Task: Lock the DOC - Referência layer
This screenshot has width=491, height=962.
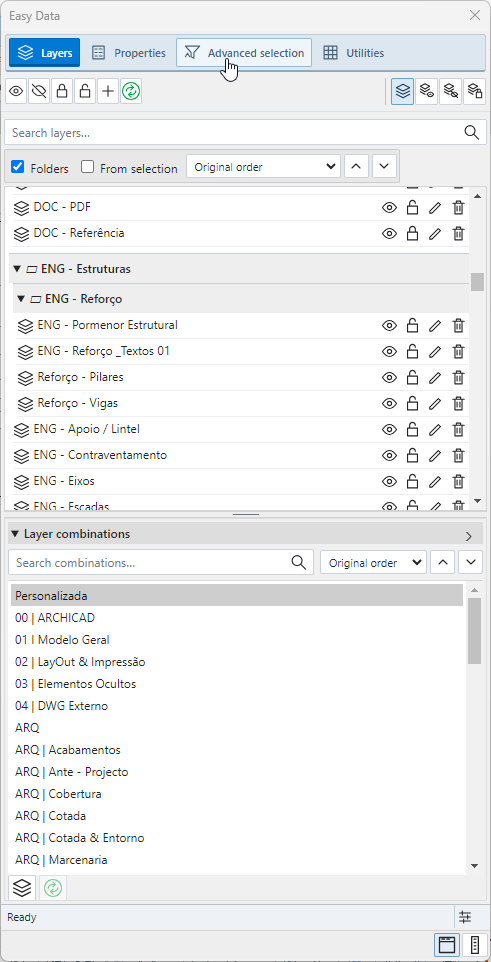Action: coord(412,234)
